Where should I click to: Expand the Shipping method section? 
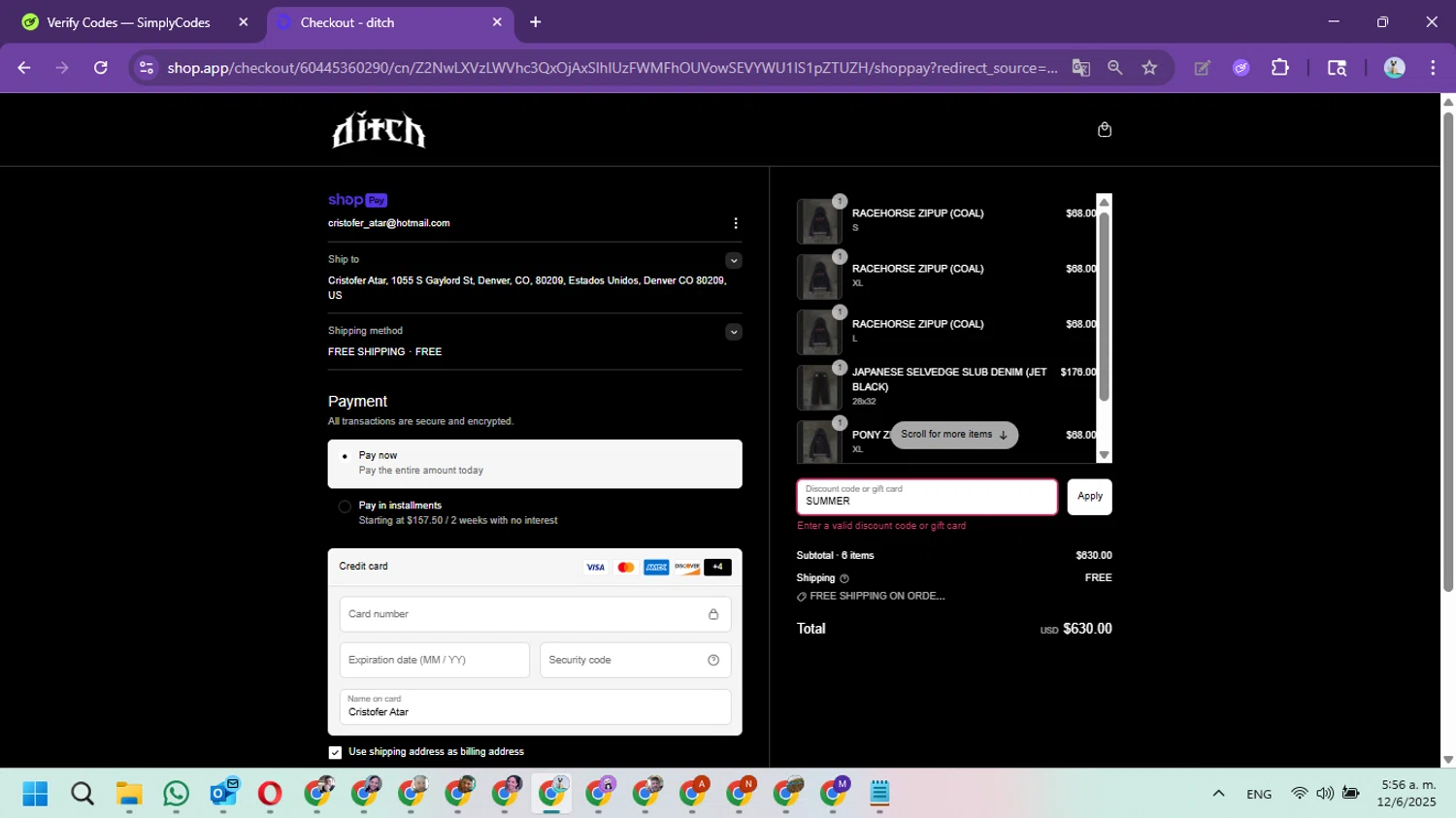(x=734, y=332)
